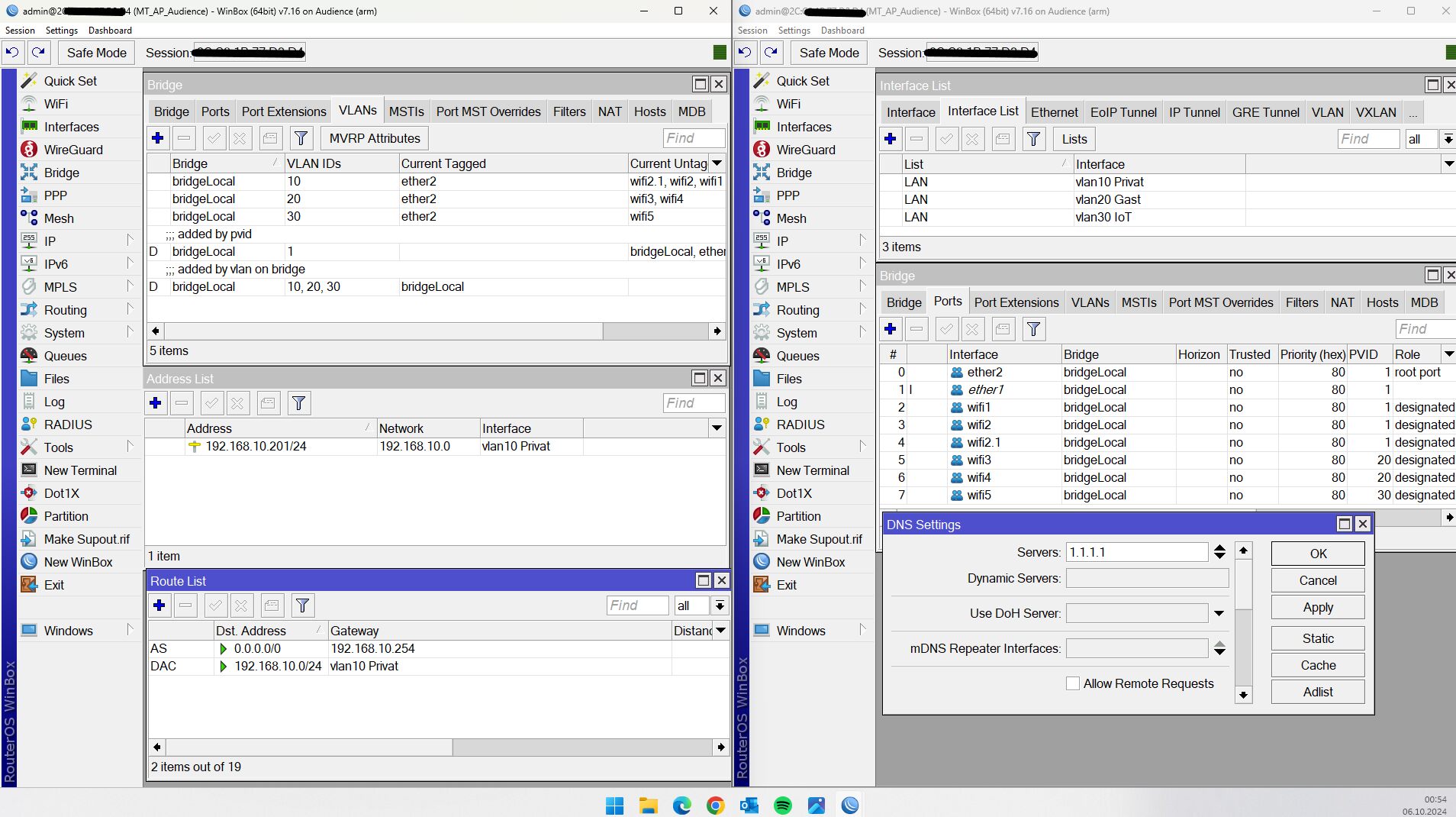
Task: Switch to Hosts tab in left Bridge window
Action: [x=649, y=111]
